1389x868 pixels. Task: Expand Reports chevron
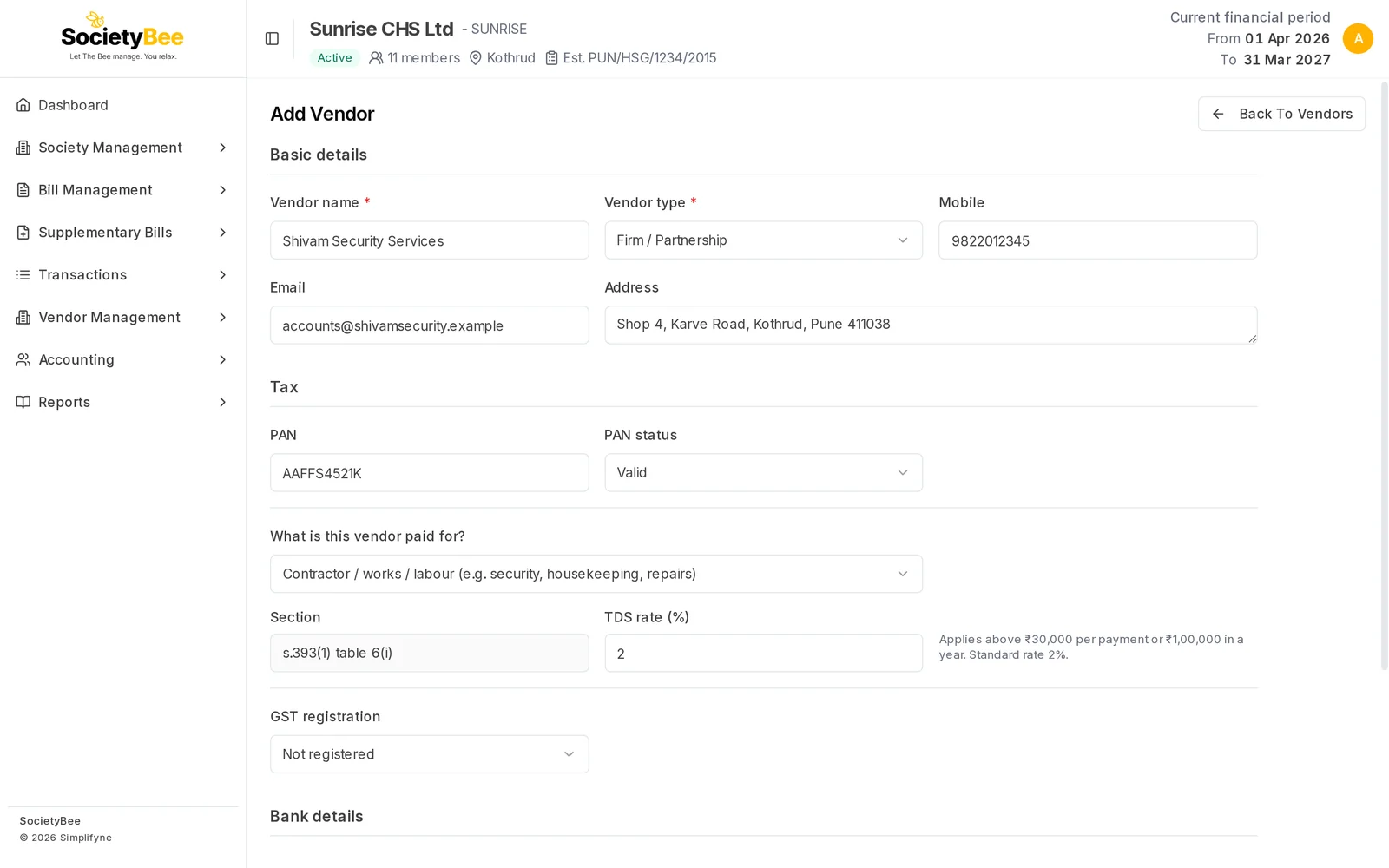[223, 402]
